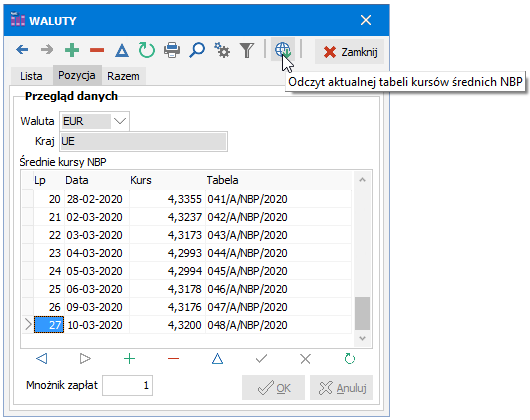
Task: Click the green plus below the rates grid
Action: point(129,359)
